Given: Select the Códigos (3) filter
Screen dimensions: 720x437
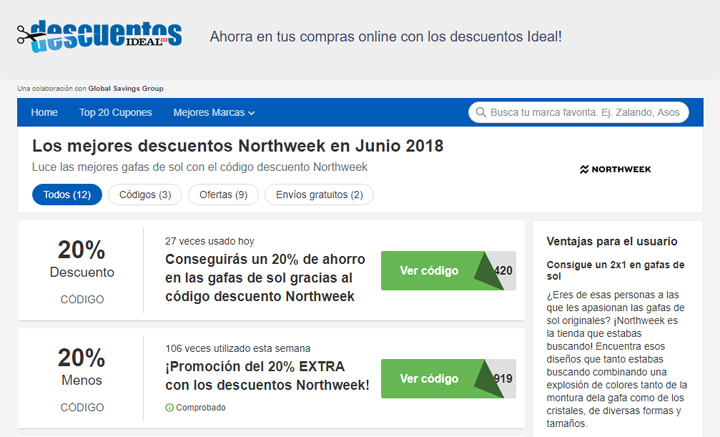Looking at the screenshot, I should [145, 195].
